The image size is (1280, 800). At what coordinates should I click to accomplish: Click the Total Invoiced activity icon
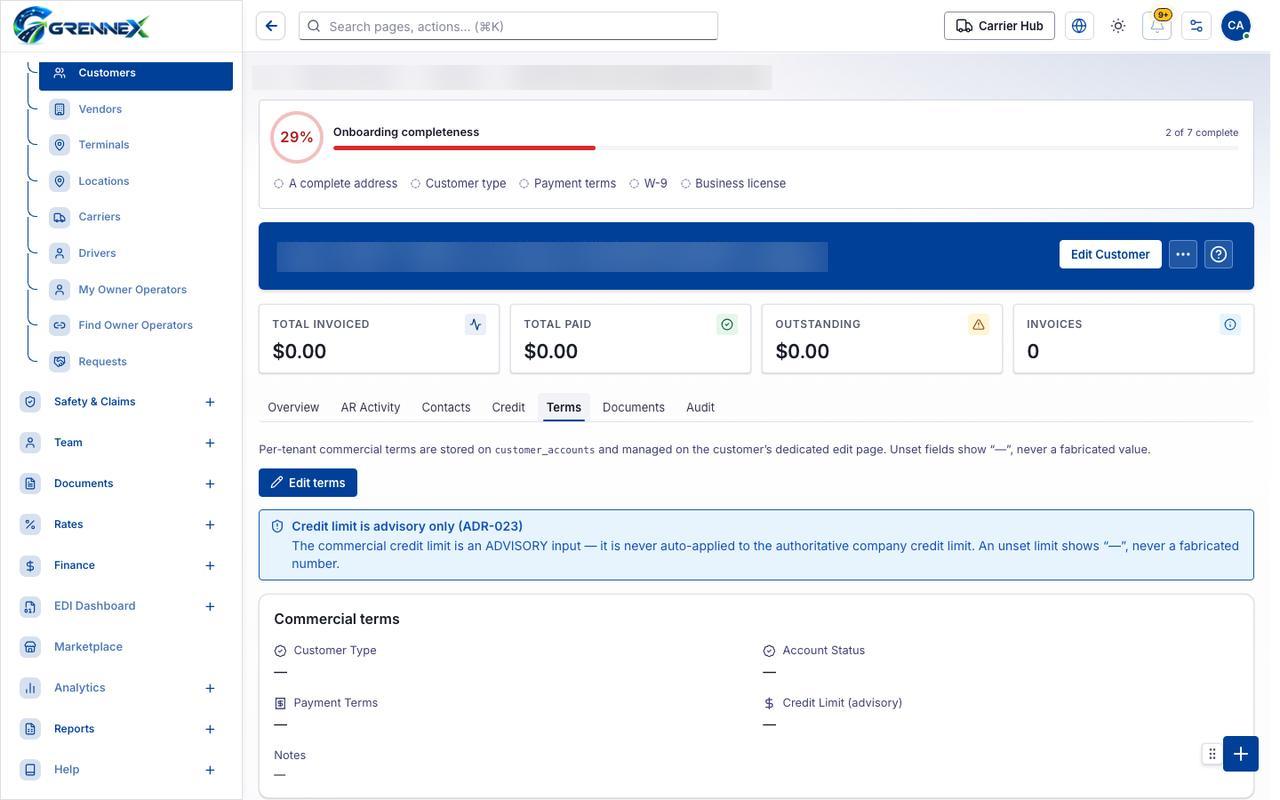coord(475,324)
